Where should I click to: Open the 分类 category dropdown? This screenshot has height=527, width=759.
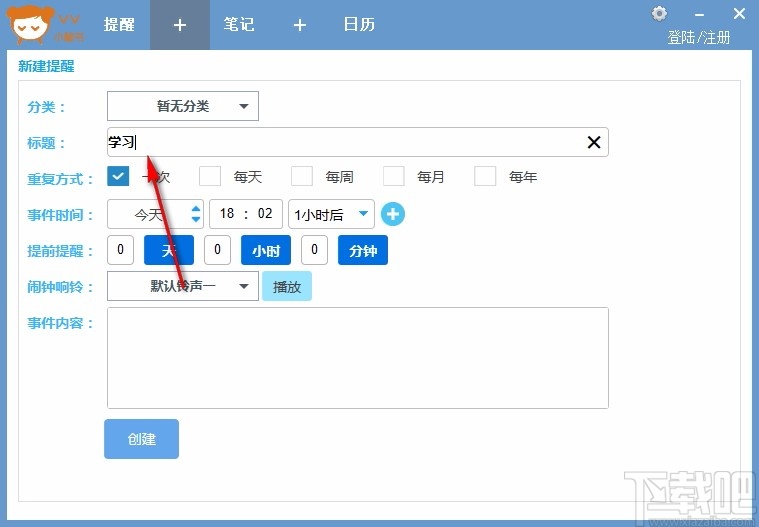pyautogui.click(x=183, y=106)
